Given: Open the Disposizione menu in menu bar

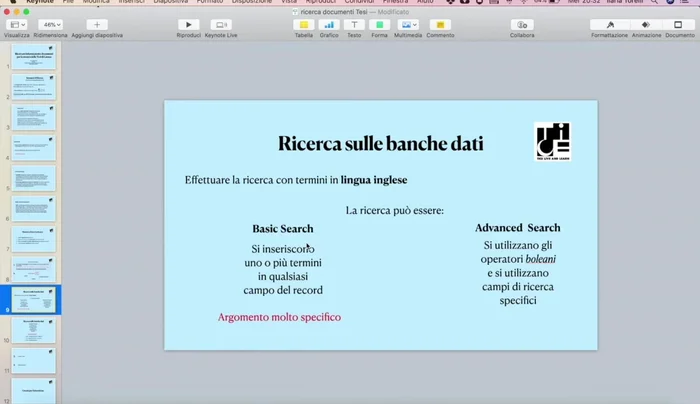Looking at the screenshot, I should click(251, 2).
